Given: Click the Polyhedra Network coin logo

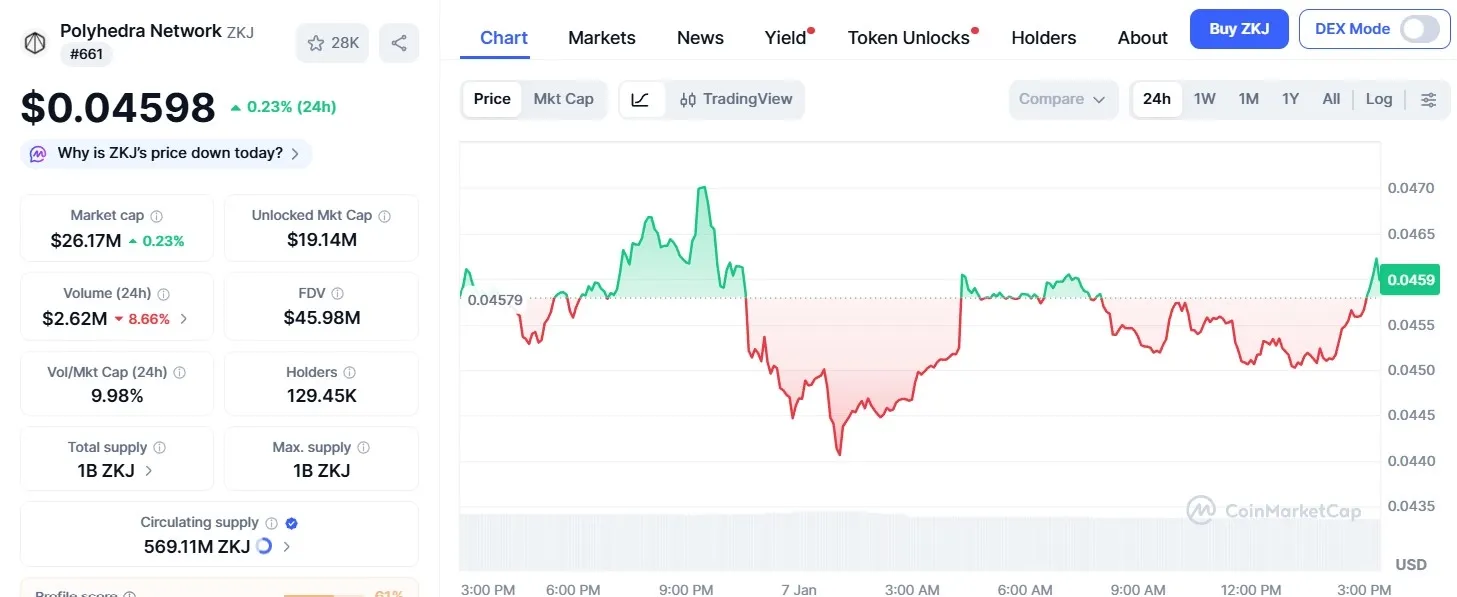Looking at the screenshot, I should pyautogui.click(x=35, y=42).
